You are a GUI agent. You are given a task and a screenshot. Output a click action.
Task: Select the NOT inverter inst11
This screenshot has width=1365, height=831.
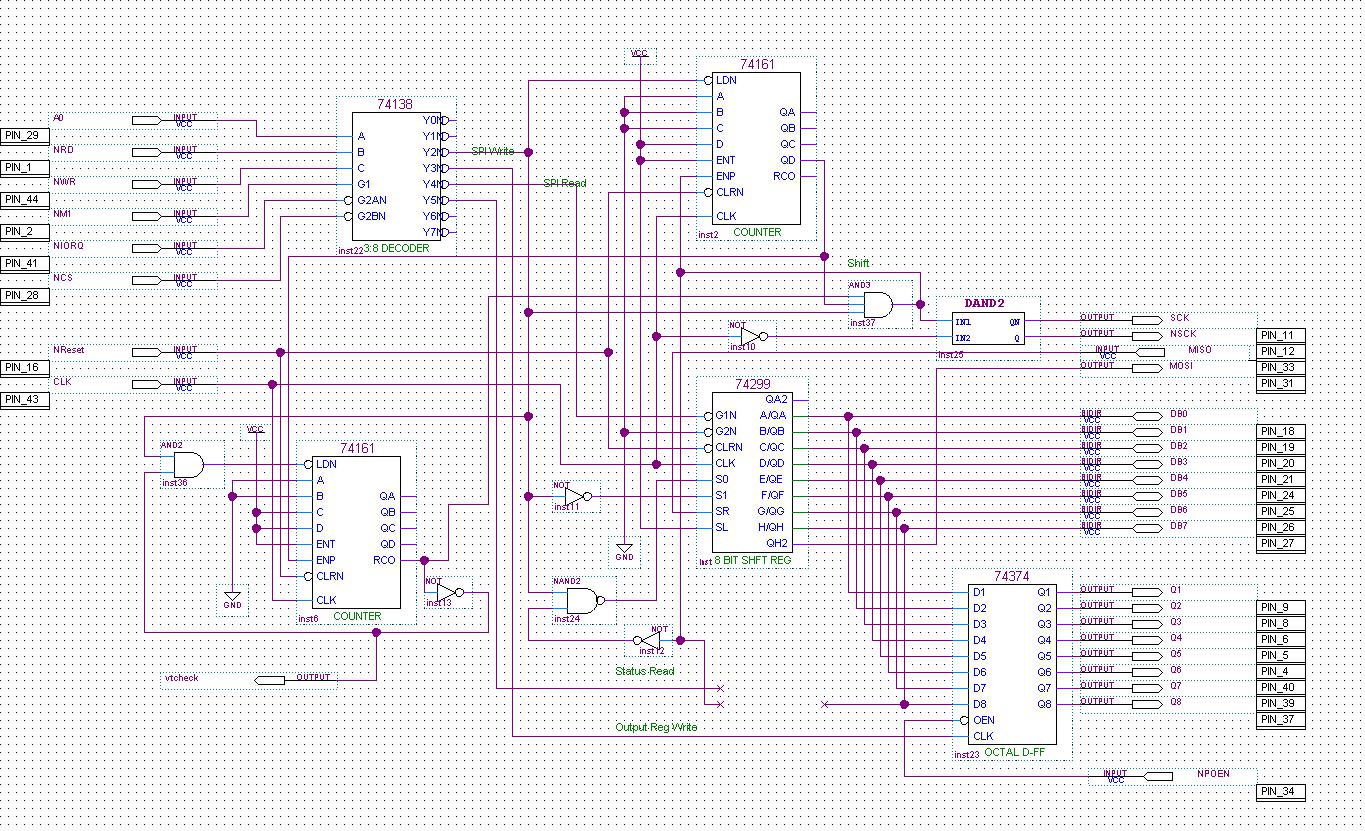click(578, 496)
